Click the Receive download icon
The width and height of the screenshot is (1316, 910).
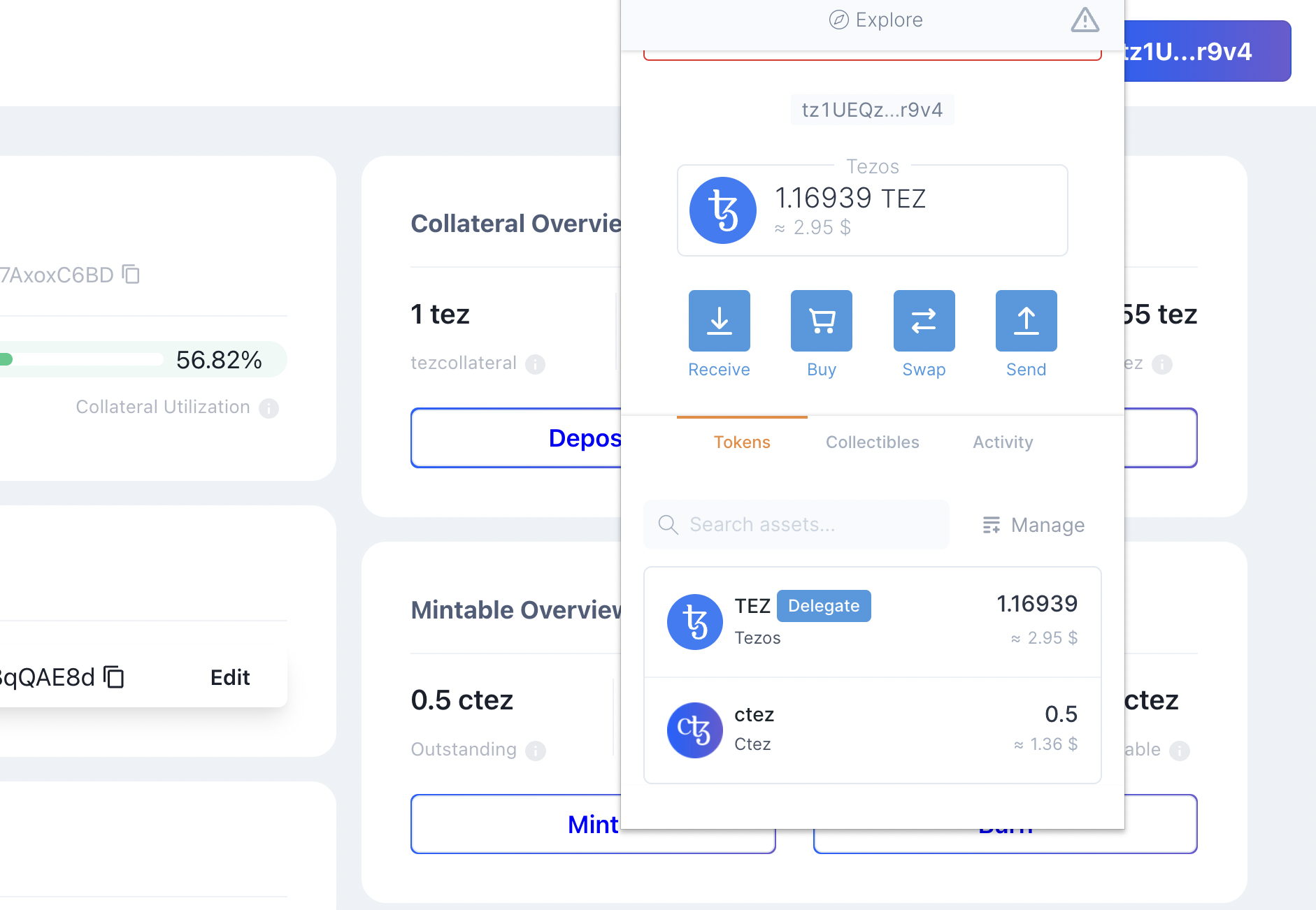(719, 321)
